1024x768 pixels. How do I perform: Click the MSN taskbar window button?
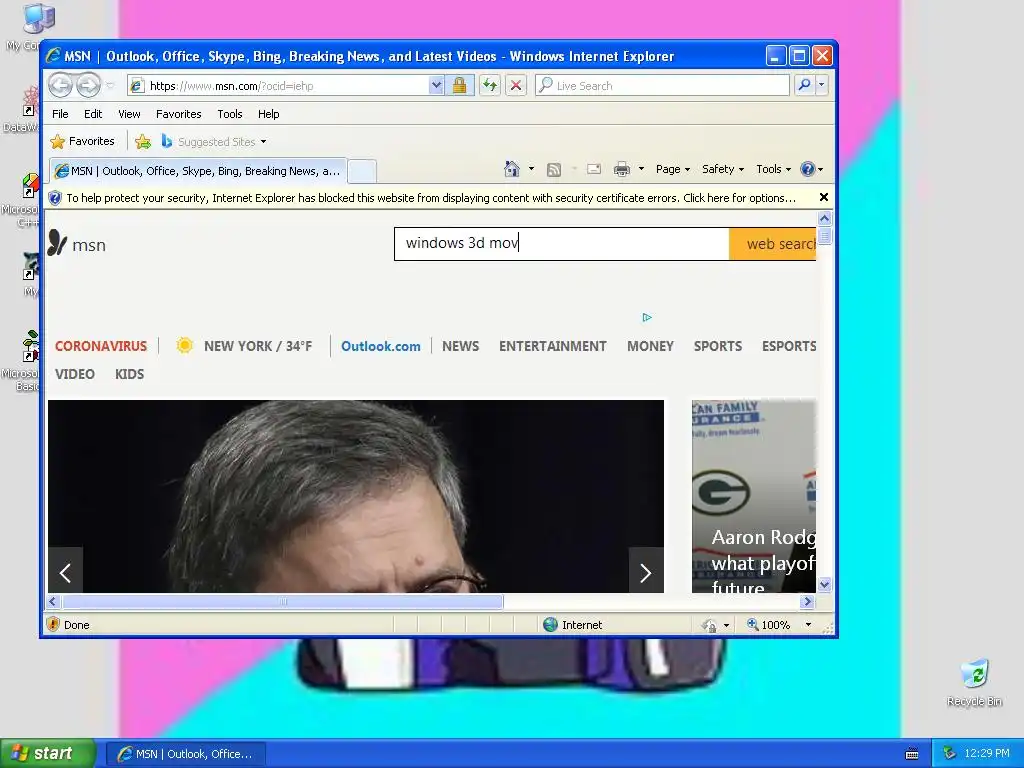pos(185,754)
